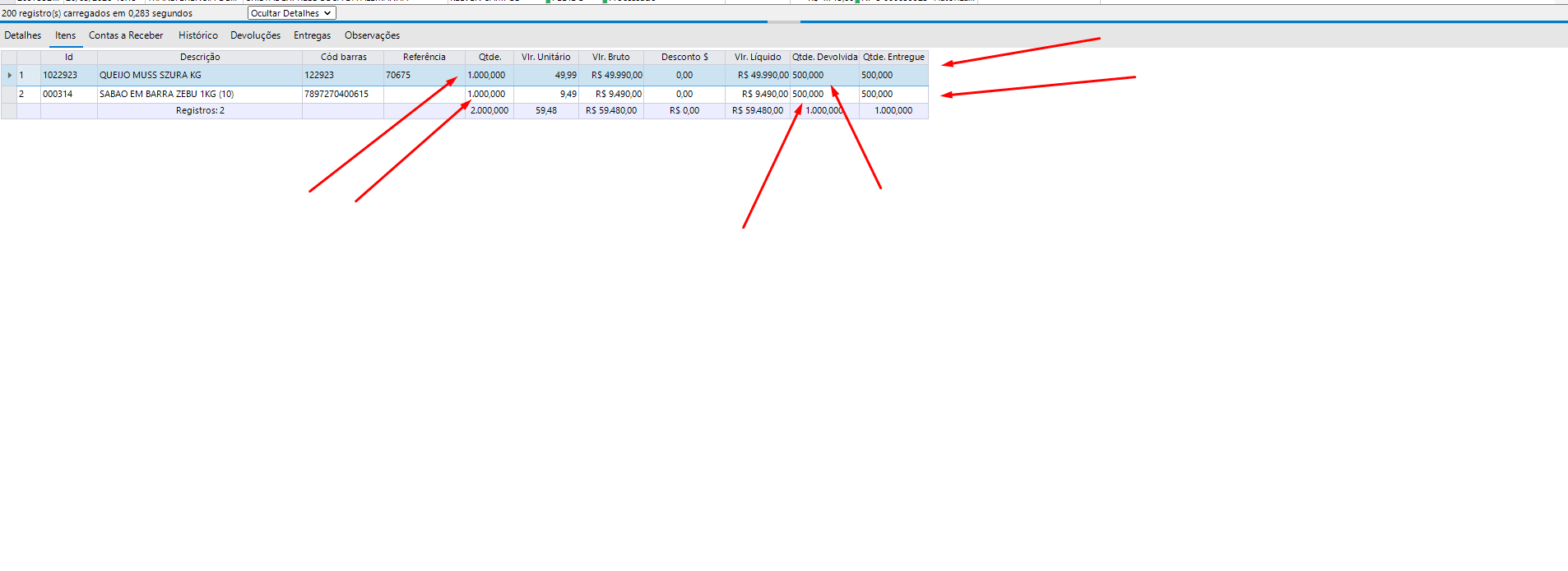Screen dimensions: 1568x571
Task: Switch to the Detalhes tab
Action: click(23, 35)
